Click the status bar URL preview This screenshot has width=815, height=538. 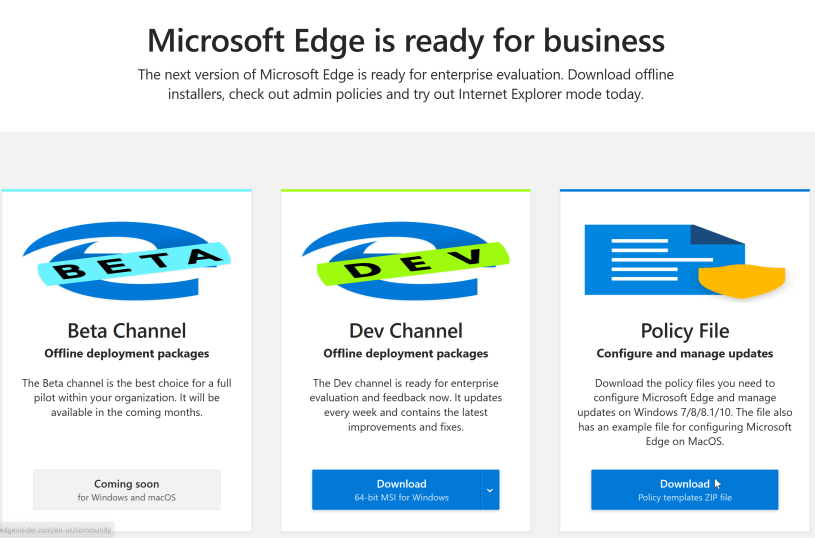pos(56,529)
